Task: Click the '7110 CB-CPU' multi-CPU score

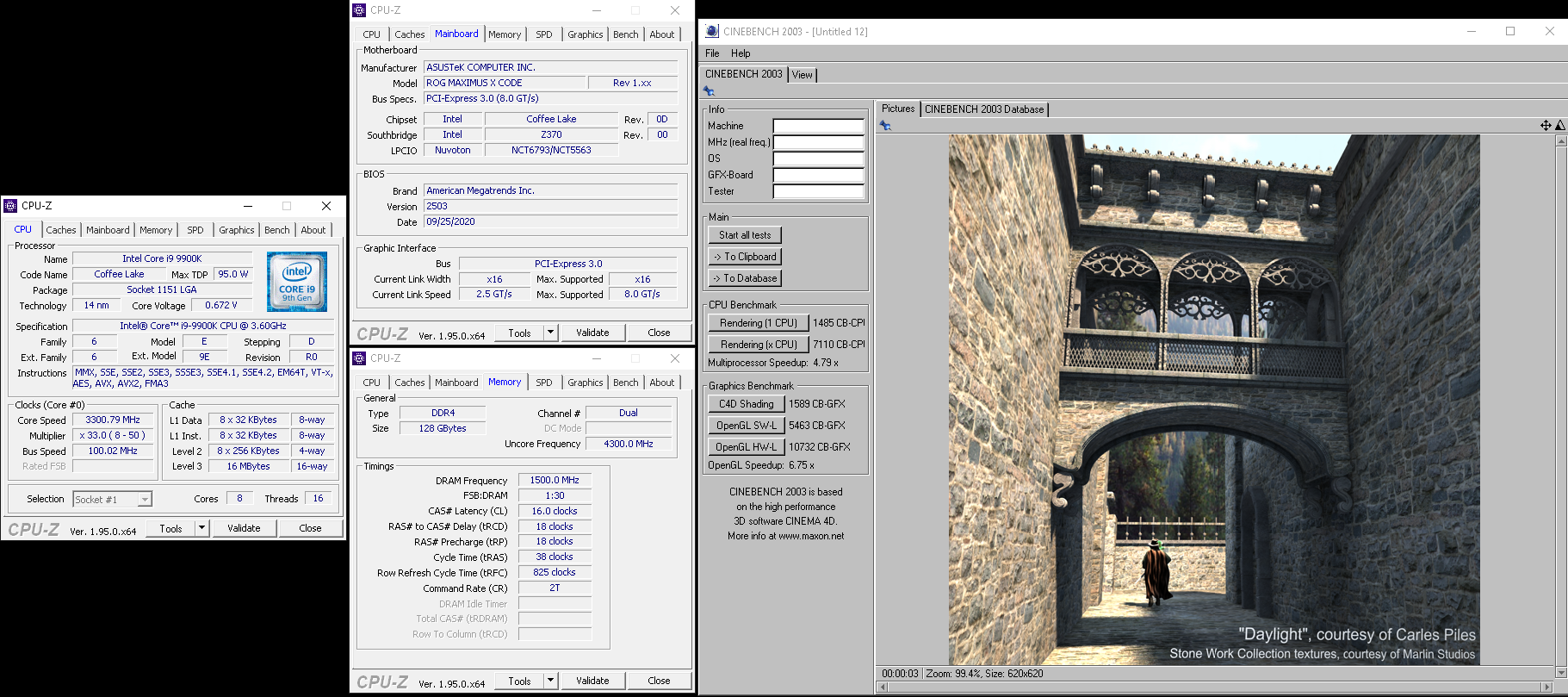Action: tap(839, 345)
